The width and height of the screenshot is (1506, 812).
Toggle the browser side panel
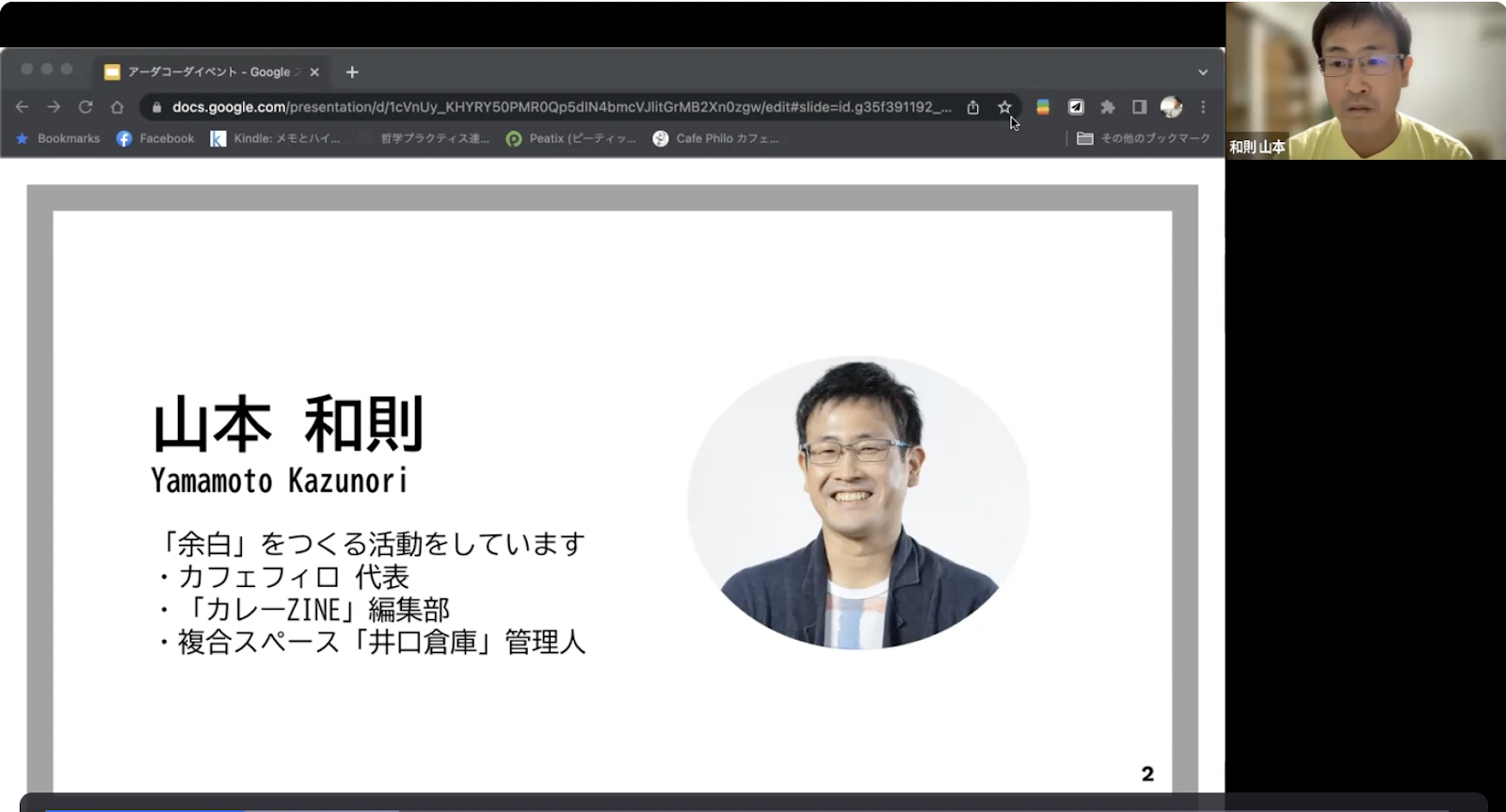[x=1139, y=107]
